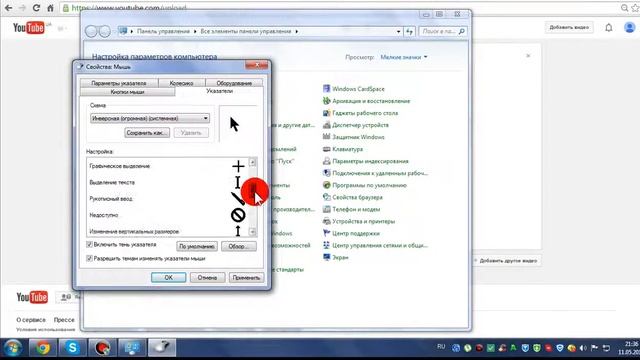Open Просмотр: Мелкие значки dropdown
This screenshot has width=640, height=360.
click(403, 57)
